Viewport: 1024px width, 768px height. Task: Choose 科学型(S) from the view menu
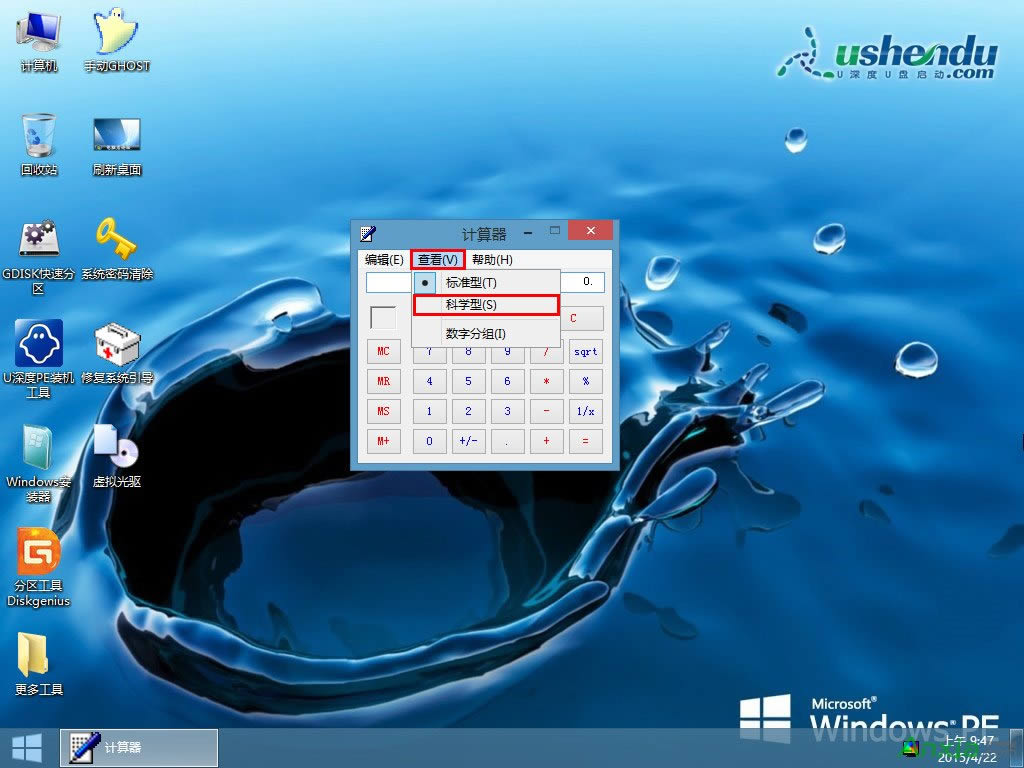(486, 305)
